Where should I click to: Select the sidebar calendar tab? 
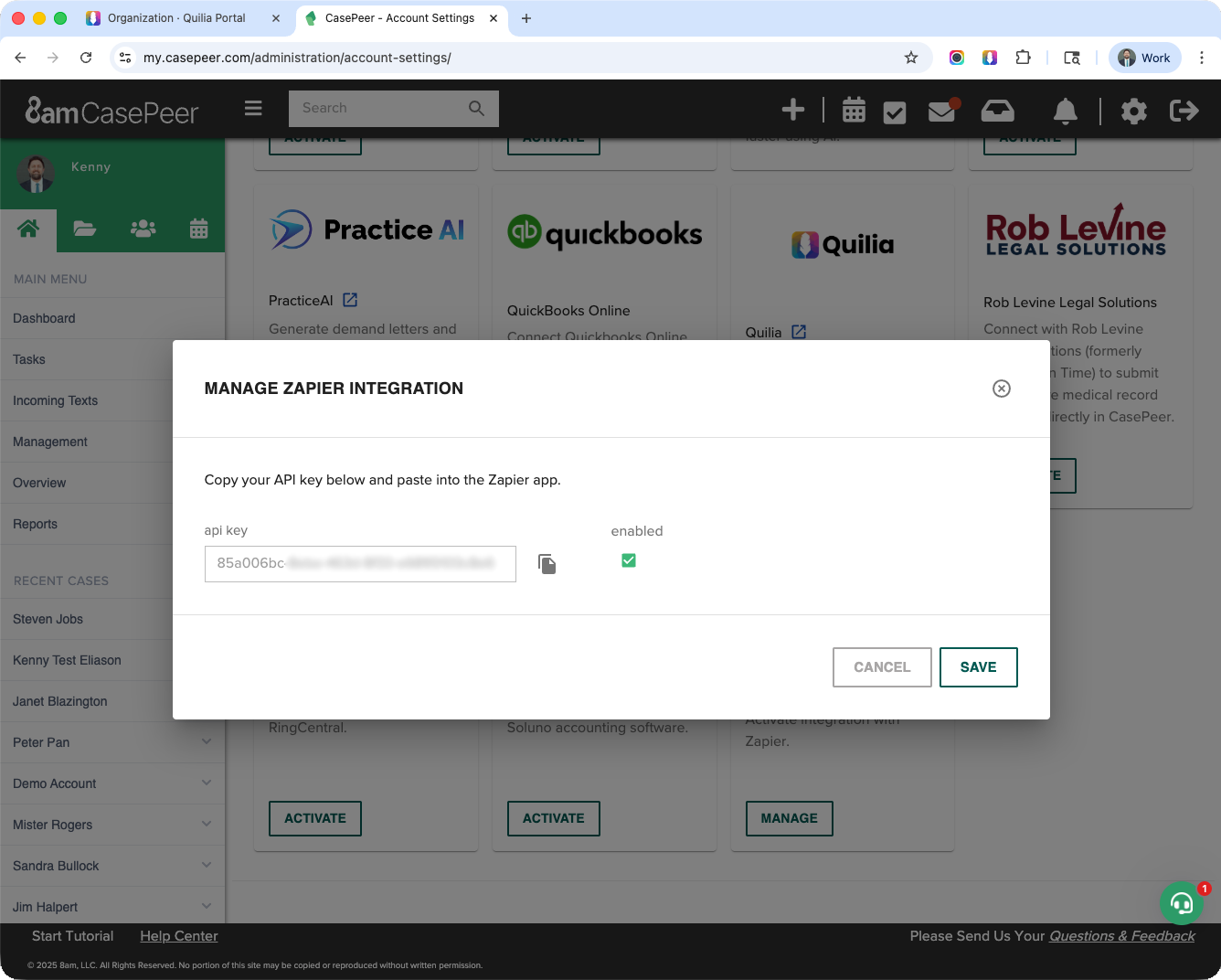[198, 229]
